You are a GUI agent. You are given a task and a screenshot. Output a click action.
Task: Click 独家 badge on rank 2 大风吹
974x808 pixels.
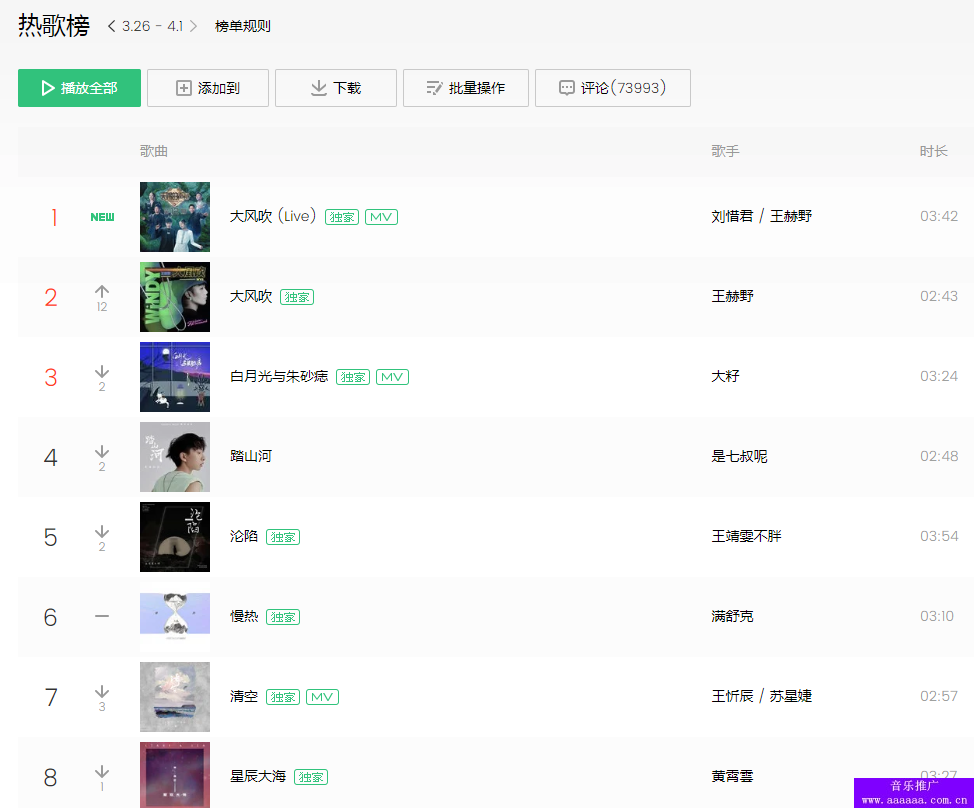click(297, 297)
